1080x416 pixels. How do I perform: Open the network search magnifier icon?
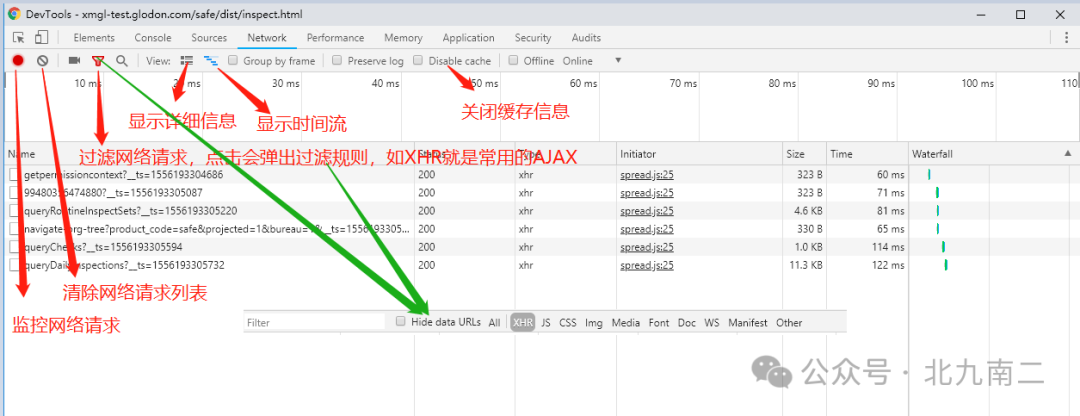tap(122, 61)
